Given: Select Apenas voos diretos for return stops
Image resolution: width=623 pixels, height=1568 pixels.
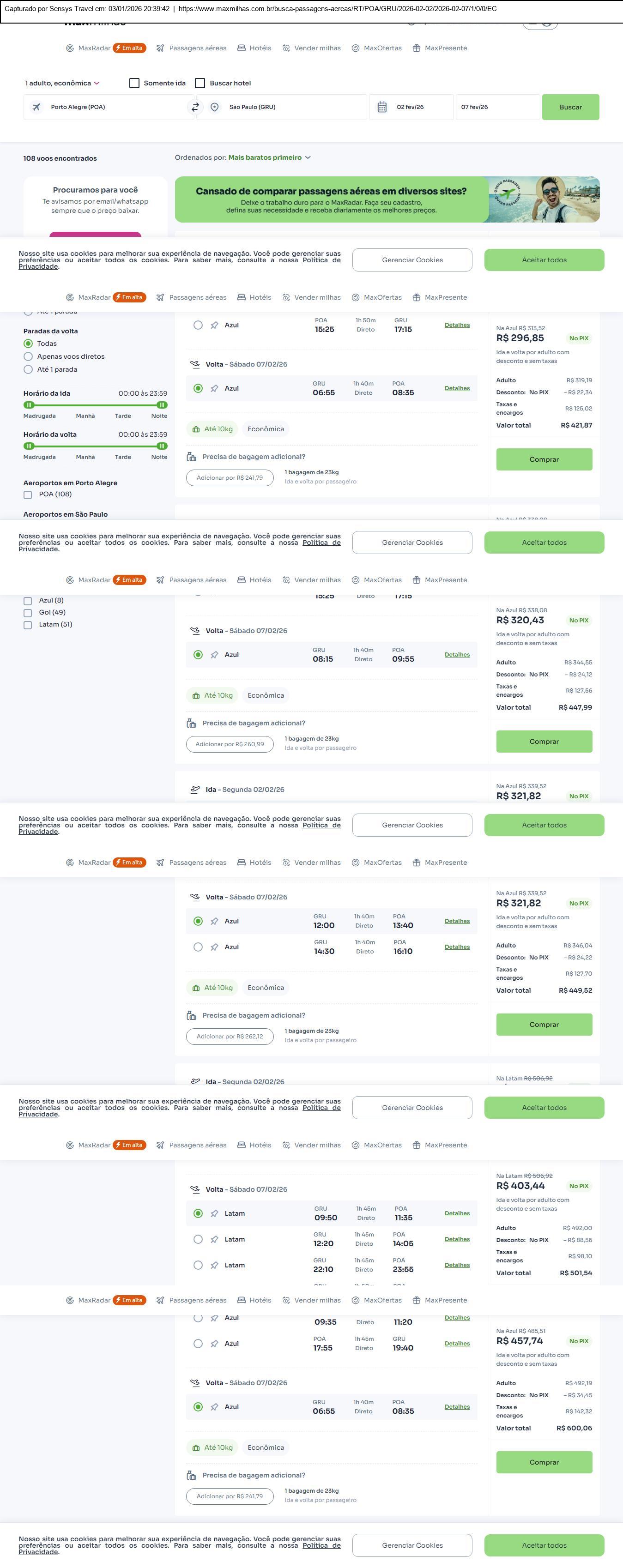Looking at the screenshot, I should [x=28, y=357].
